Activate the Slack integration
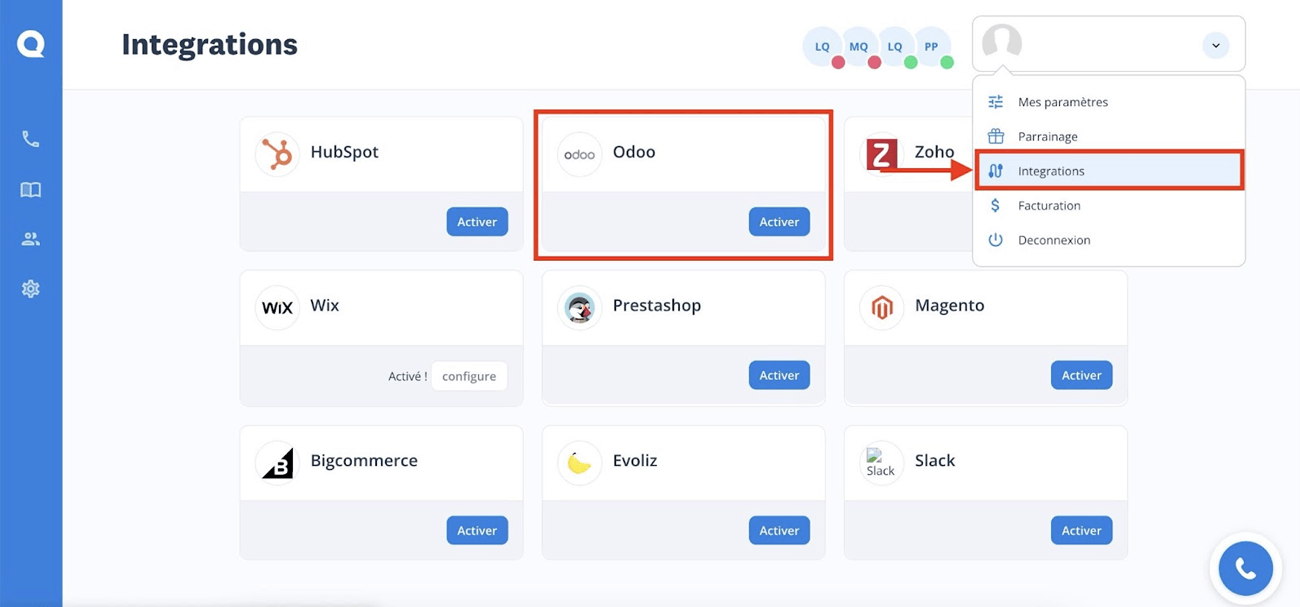The height and width of the screenshot is (607, 1300). (x=1081, y=531)
